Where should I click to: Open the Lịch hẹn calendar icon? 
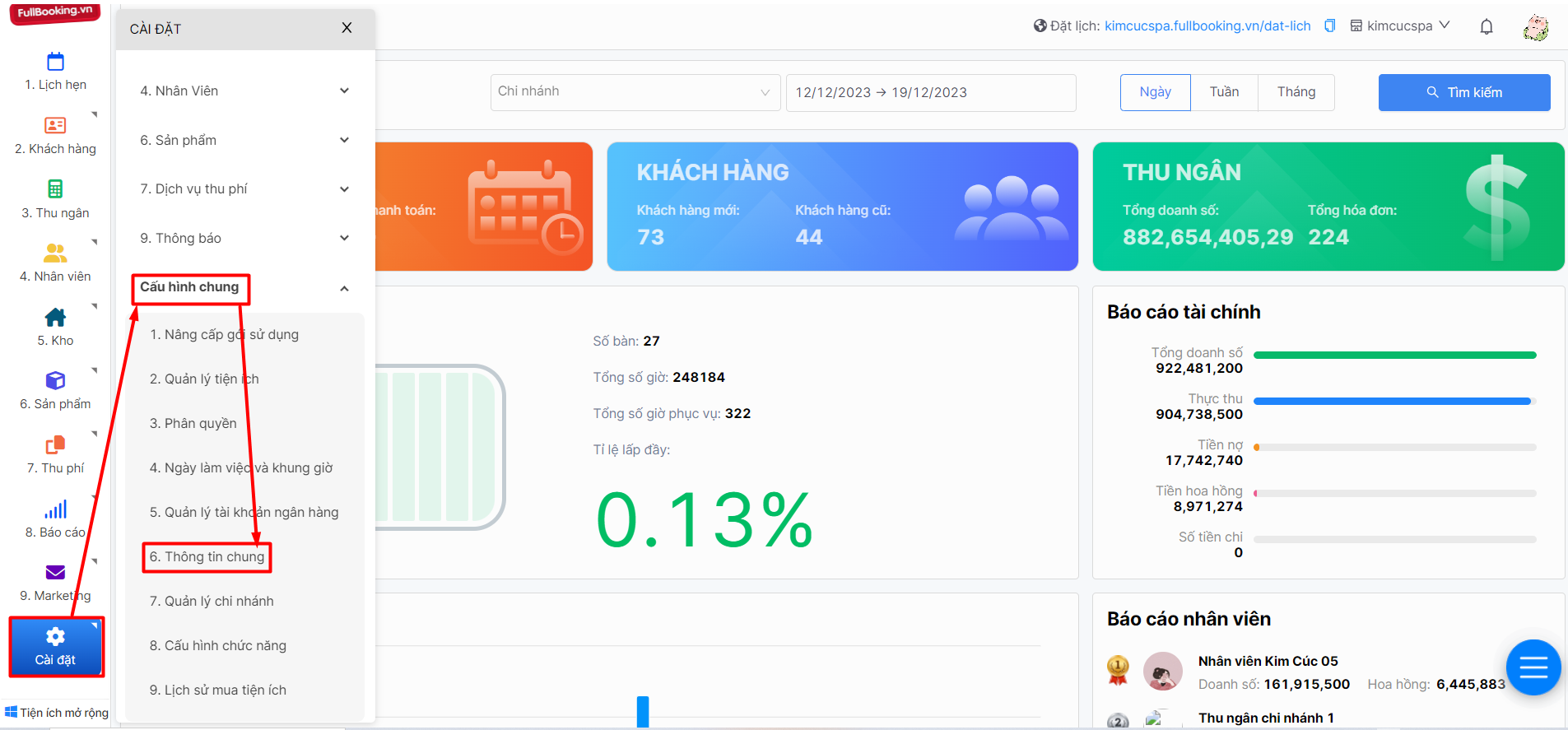coord(55,62)
